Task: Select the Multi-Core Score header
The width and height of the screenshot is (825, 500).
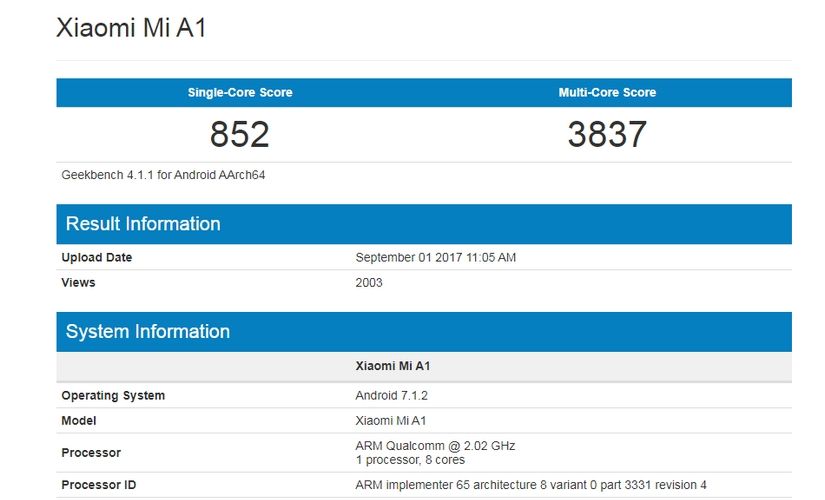Action: pyautogui.click(x=607, y=93)
